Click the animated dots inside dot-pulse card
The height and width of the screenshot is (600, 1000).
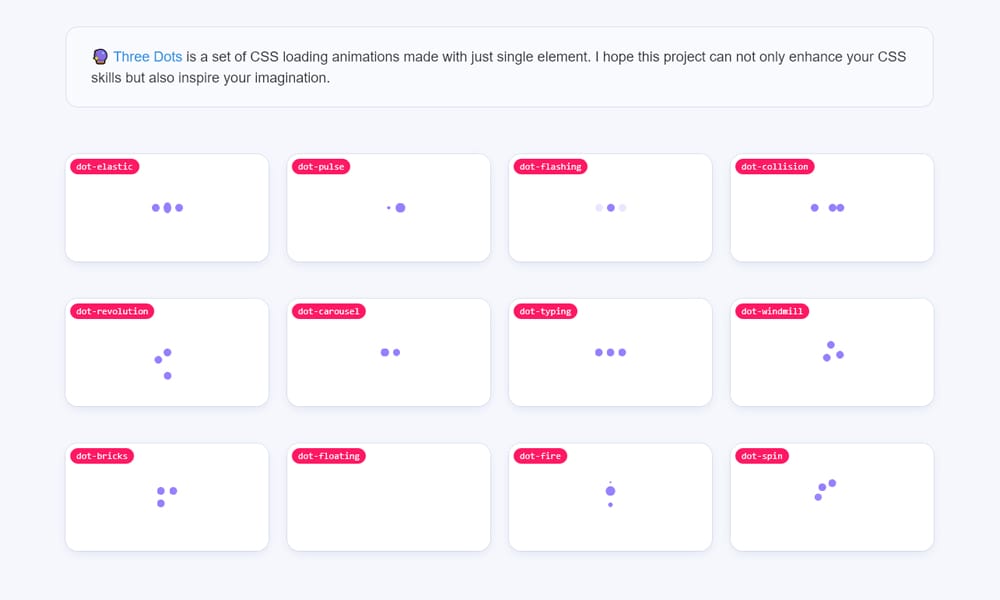396,207
